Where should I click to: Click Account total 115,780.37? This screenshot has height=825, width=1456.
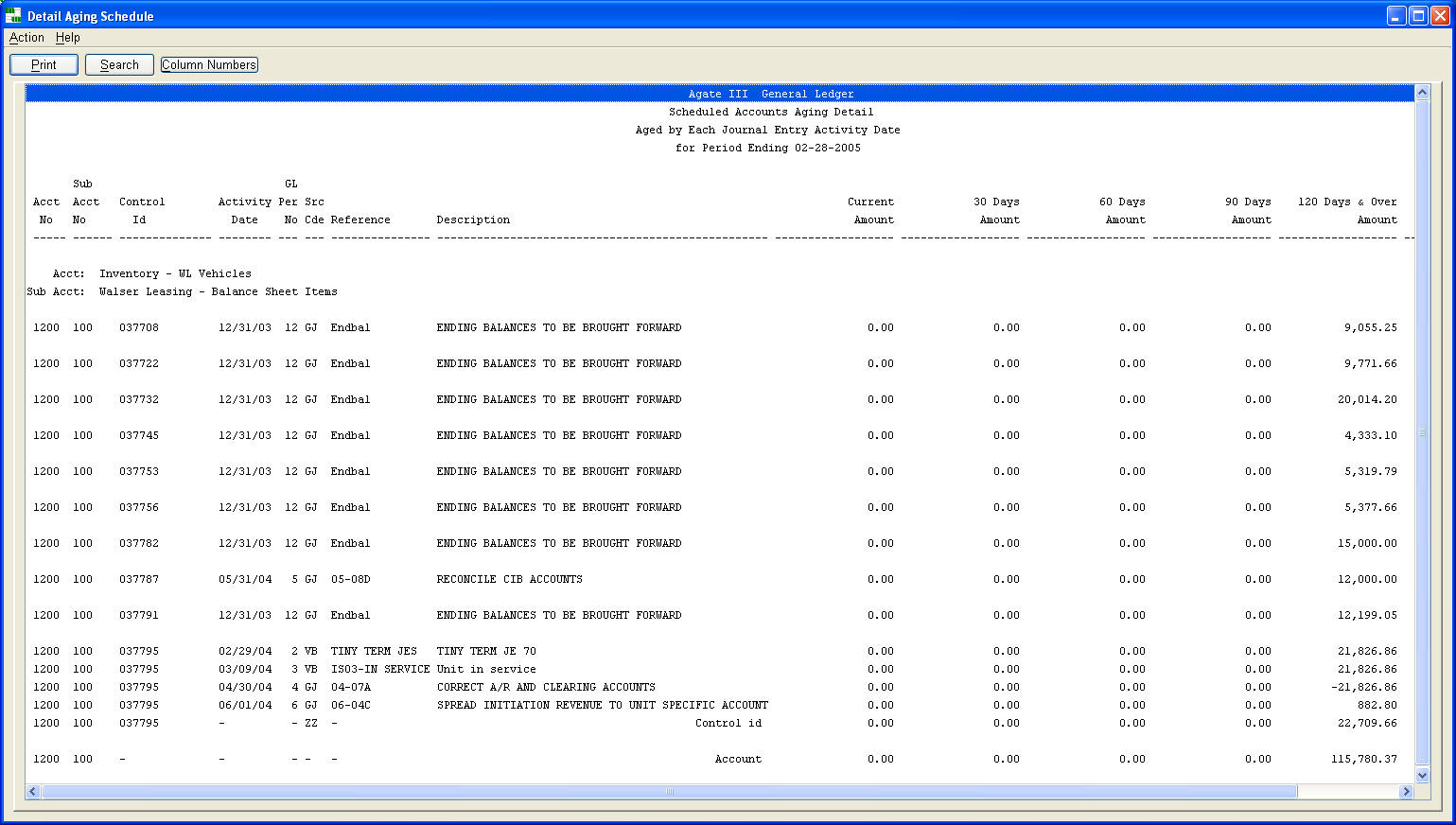click(x=1363, y=759)
